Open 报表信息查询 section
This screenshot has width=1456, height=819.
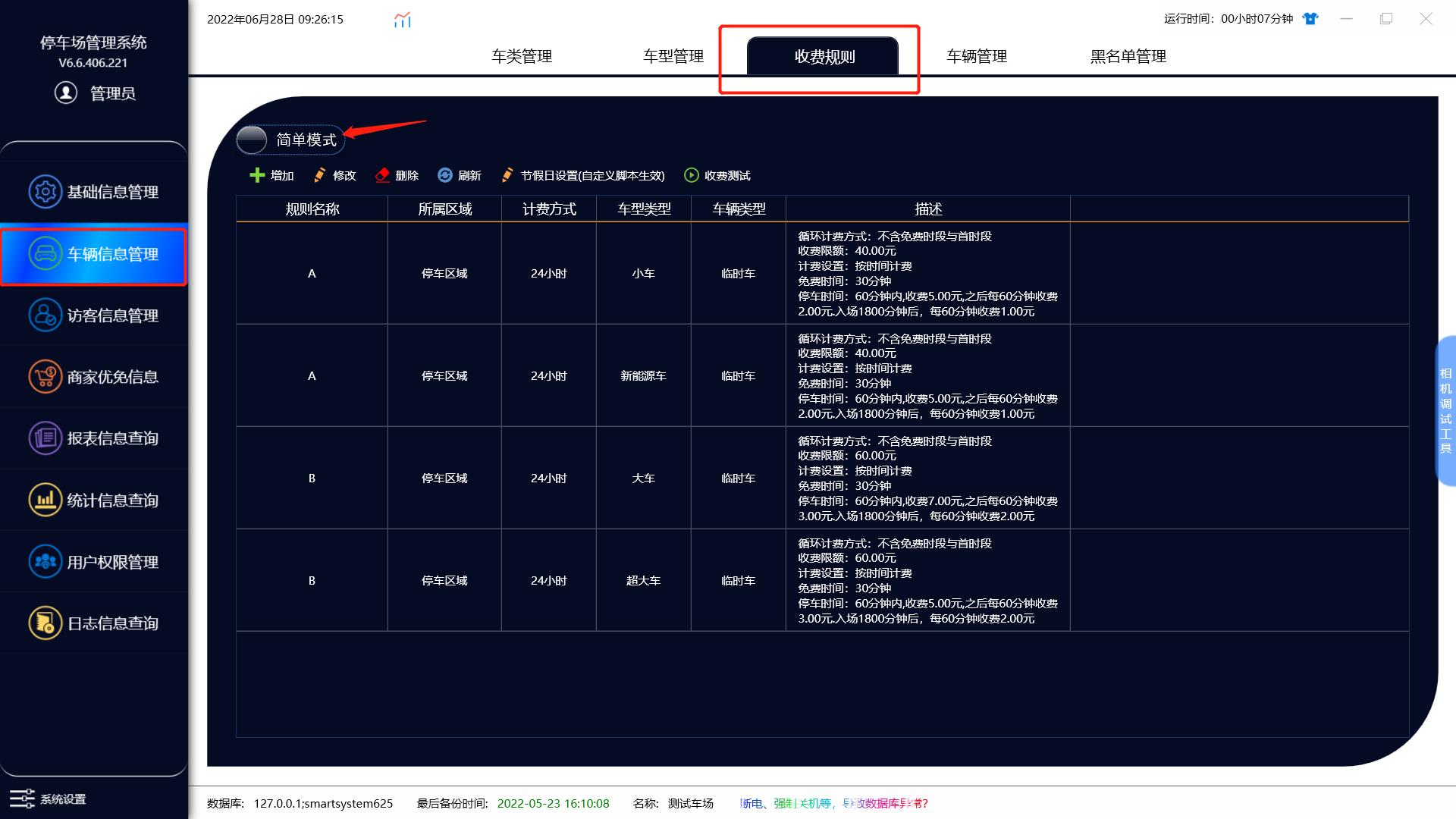[x=93, y=438]
